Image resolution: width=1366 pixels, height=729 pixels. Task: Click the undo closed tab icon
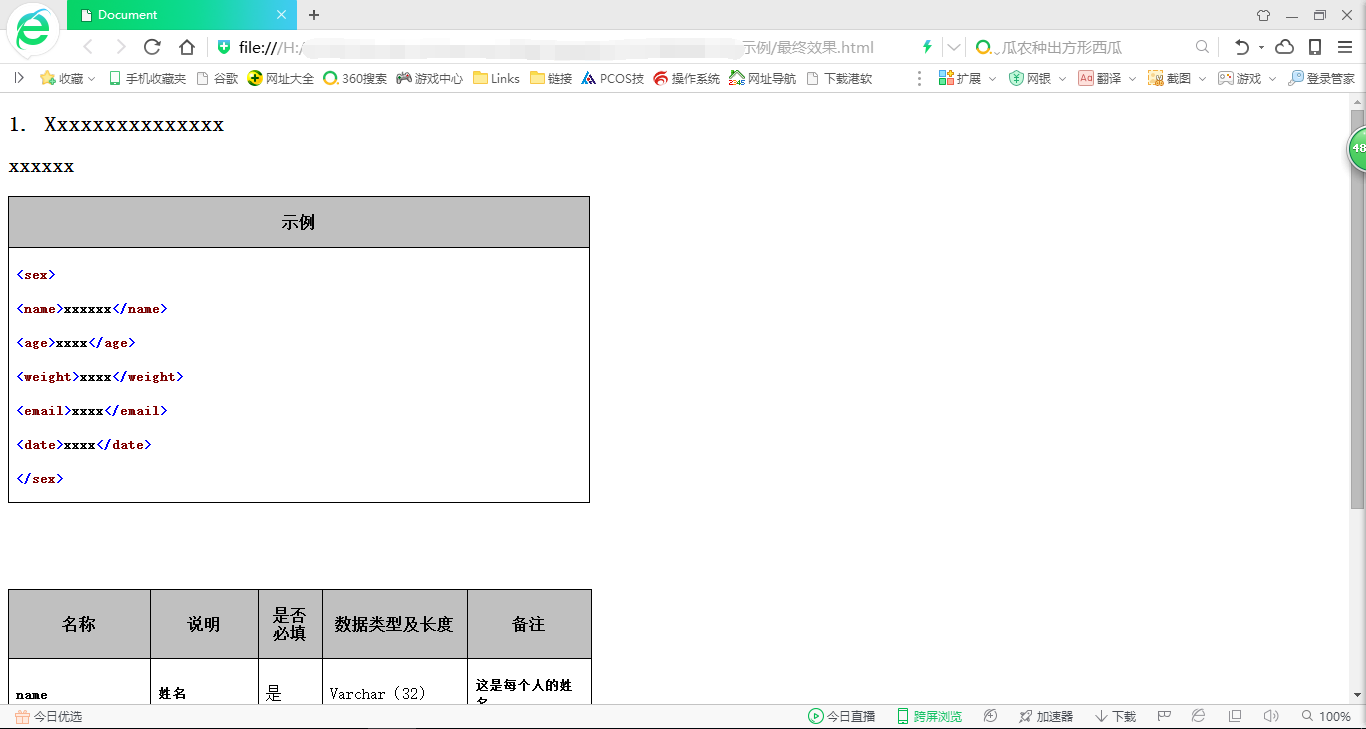pyautogui.click(x=1241, y=47)
